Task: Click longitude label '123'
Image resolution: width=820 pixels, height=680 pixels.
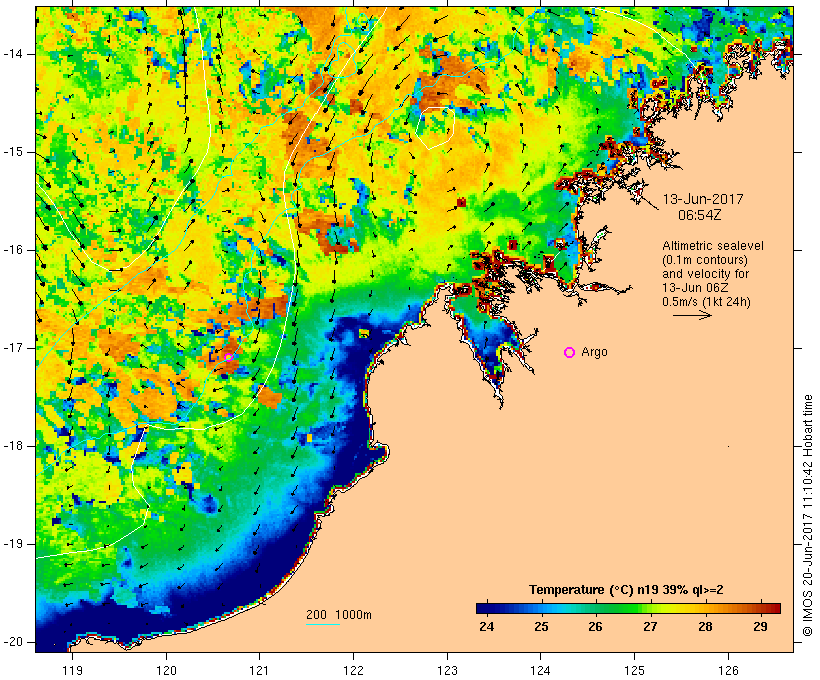Action: click(447, 670)
